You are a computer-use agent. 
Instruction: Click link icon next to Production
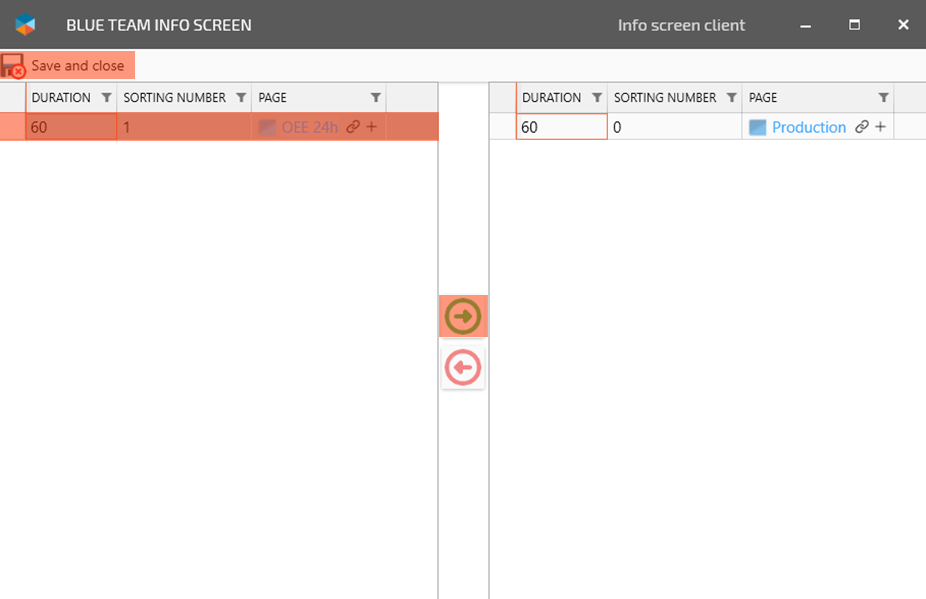pyautogui.click(x=861, y=127)
